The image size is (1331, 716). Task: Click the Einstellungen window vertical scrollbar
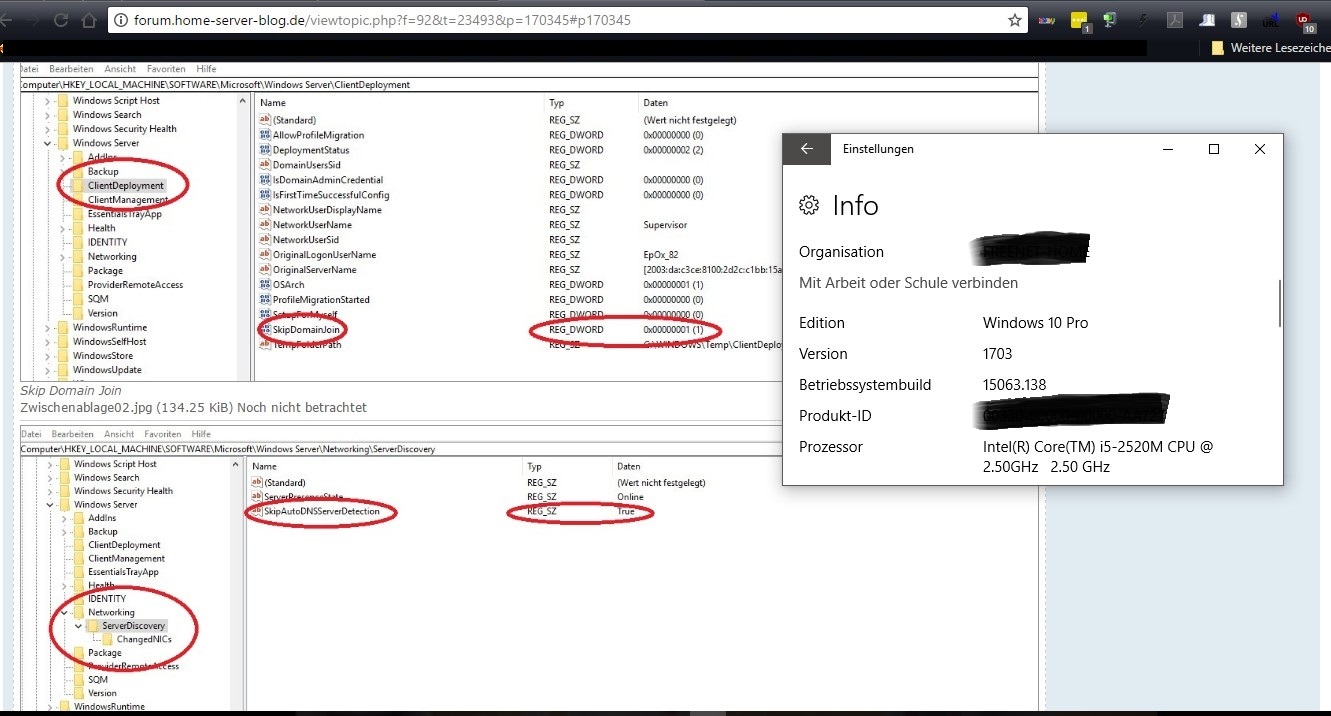[x=1279, y=303]
